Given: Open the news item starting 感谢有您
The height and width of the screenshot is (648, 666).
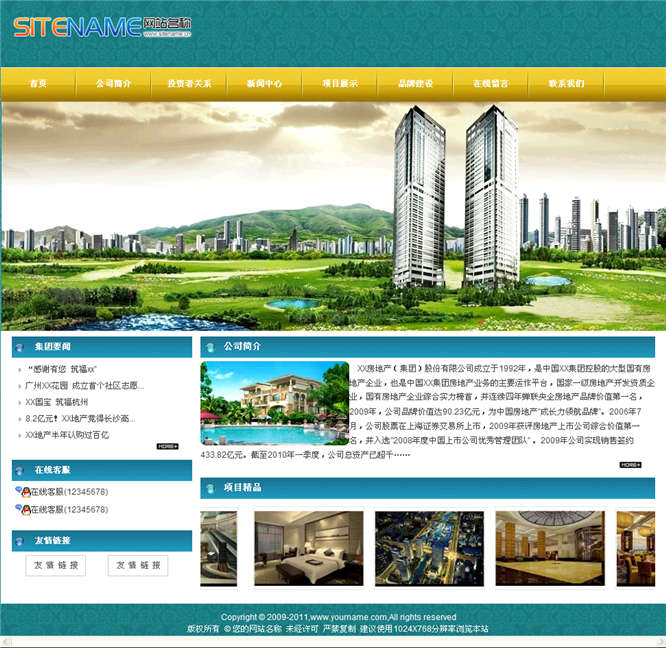Looking at the screenshot, I should [x=62, y=369].
